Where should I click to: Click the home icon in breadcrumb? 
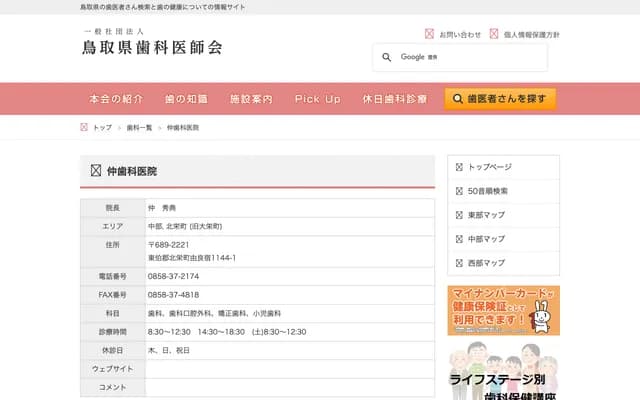tap(84, 128)
